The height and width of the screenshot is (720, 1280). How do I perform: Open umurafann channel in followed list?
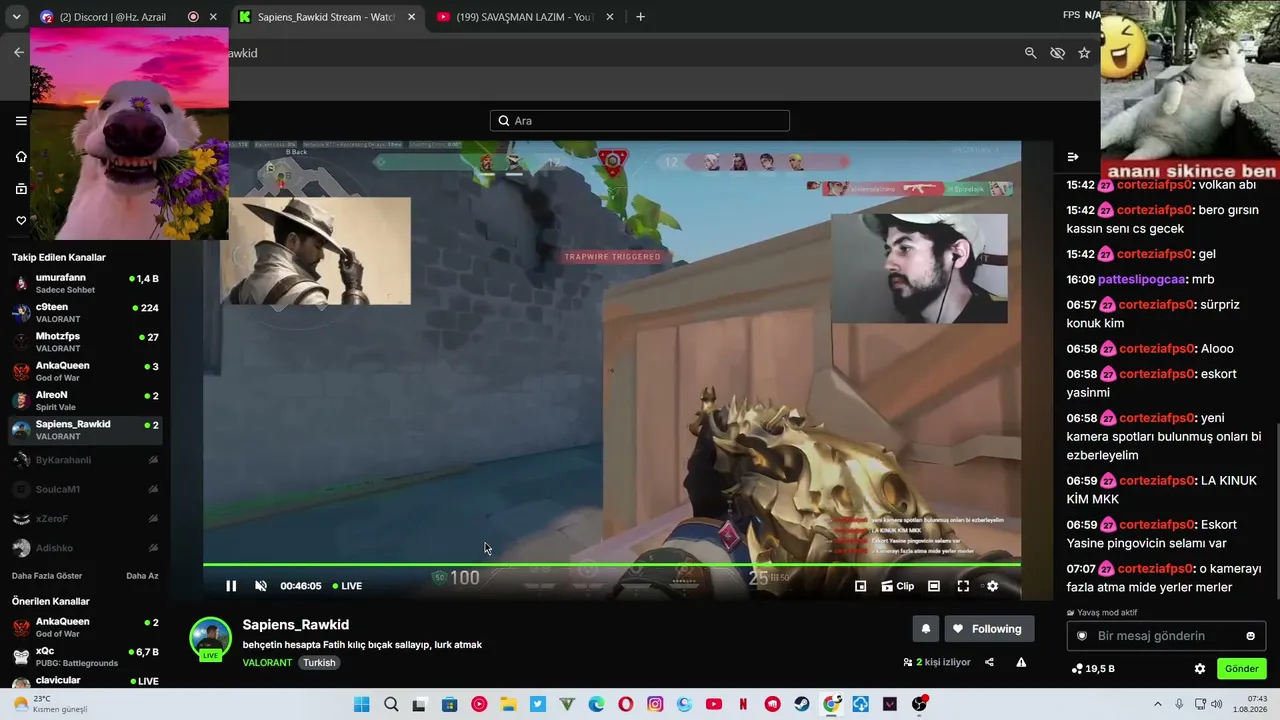click(x=85, y=283)
